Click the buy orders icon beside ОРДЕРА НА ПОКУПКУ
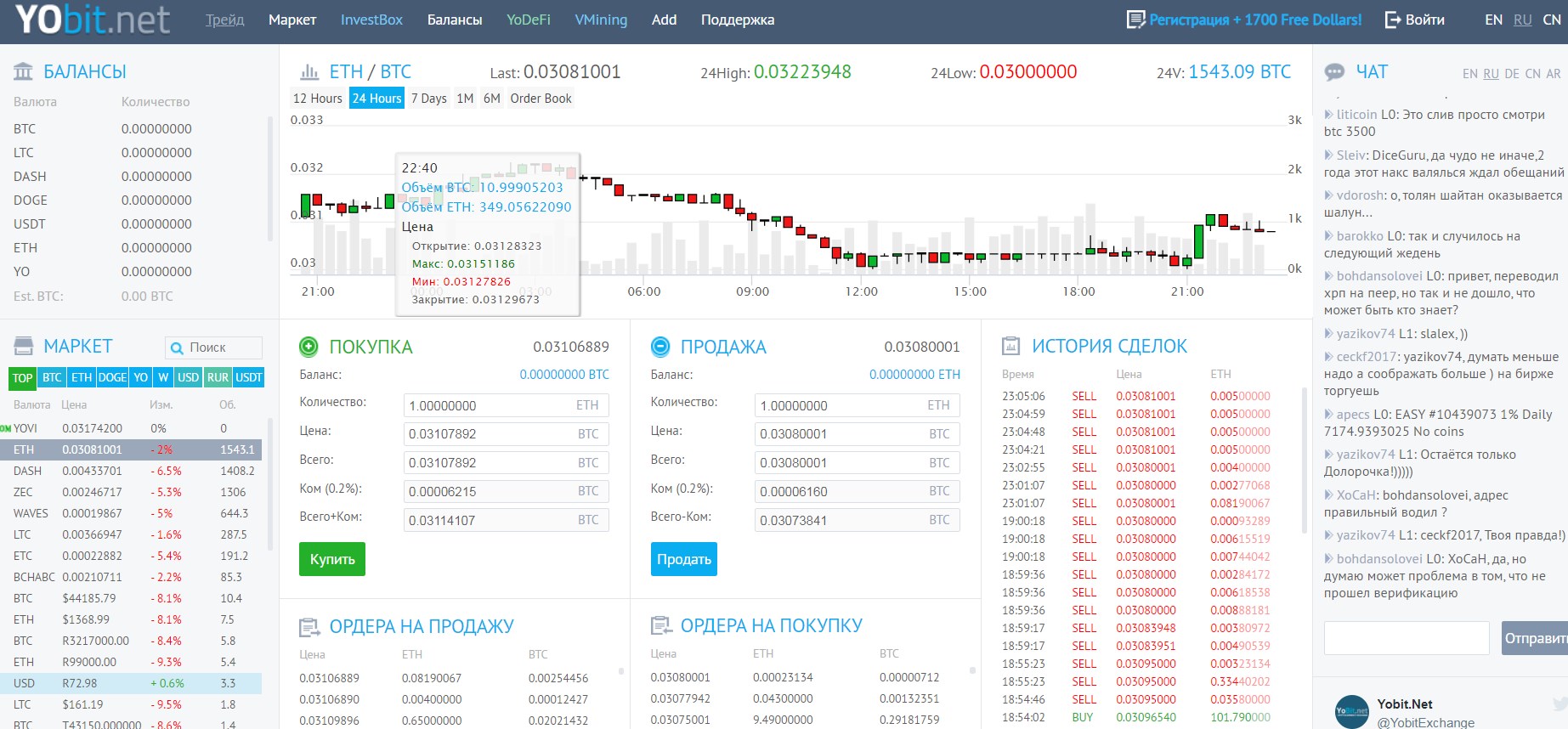Viewport: 1568px width, 729px height. tap(660, 626)
